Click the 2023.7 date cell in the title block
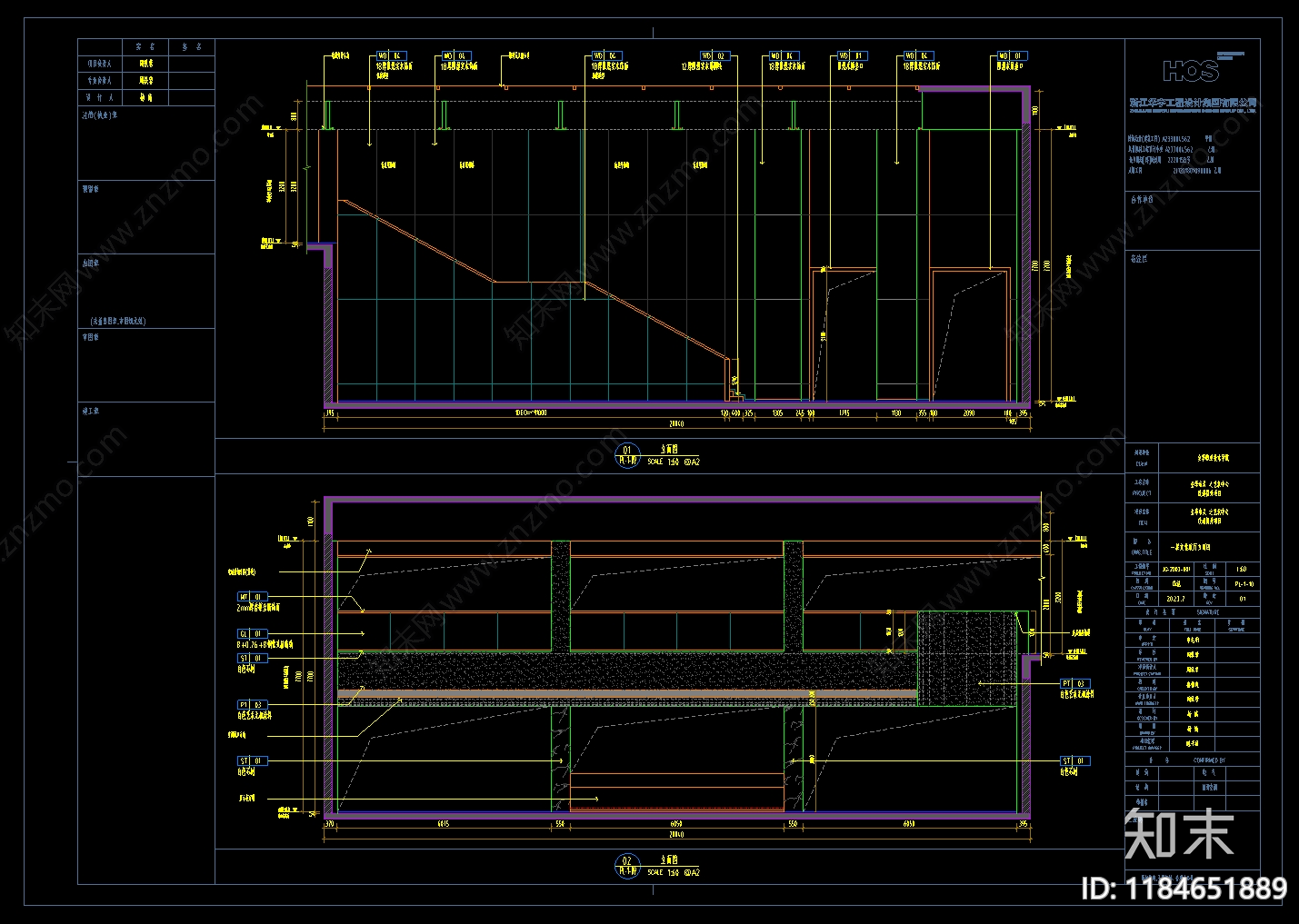The height and width of the screenshot is (924, 1299). click(x=1175, y=599)
